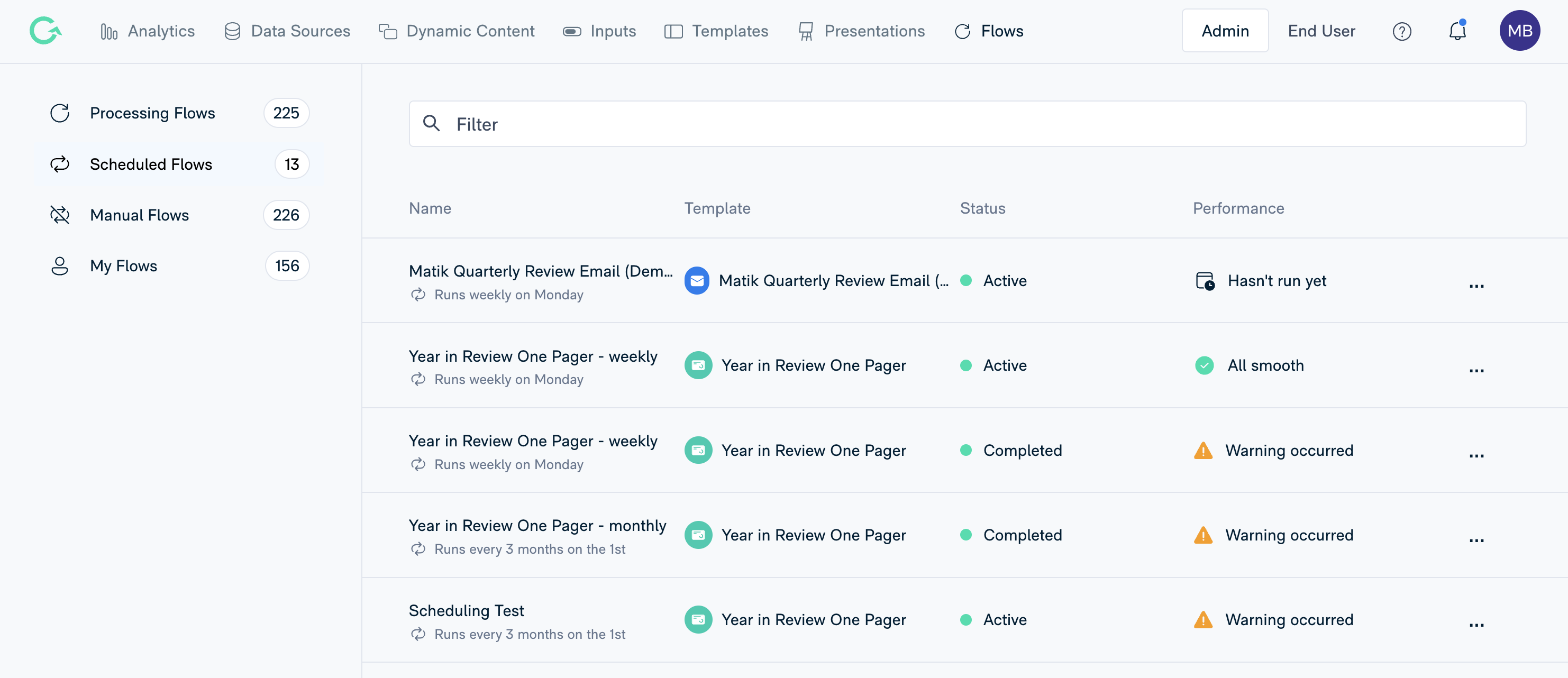Open the Analytics nav item
Screen dimensions: 1568x678
147,31
